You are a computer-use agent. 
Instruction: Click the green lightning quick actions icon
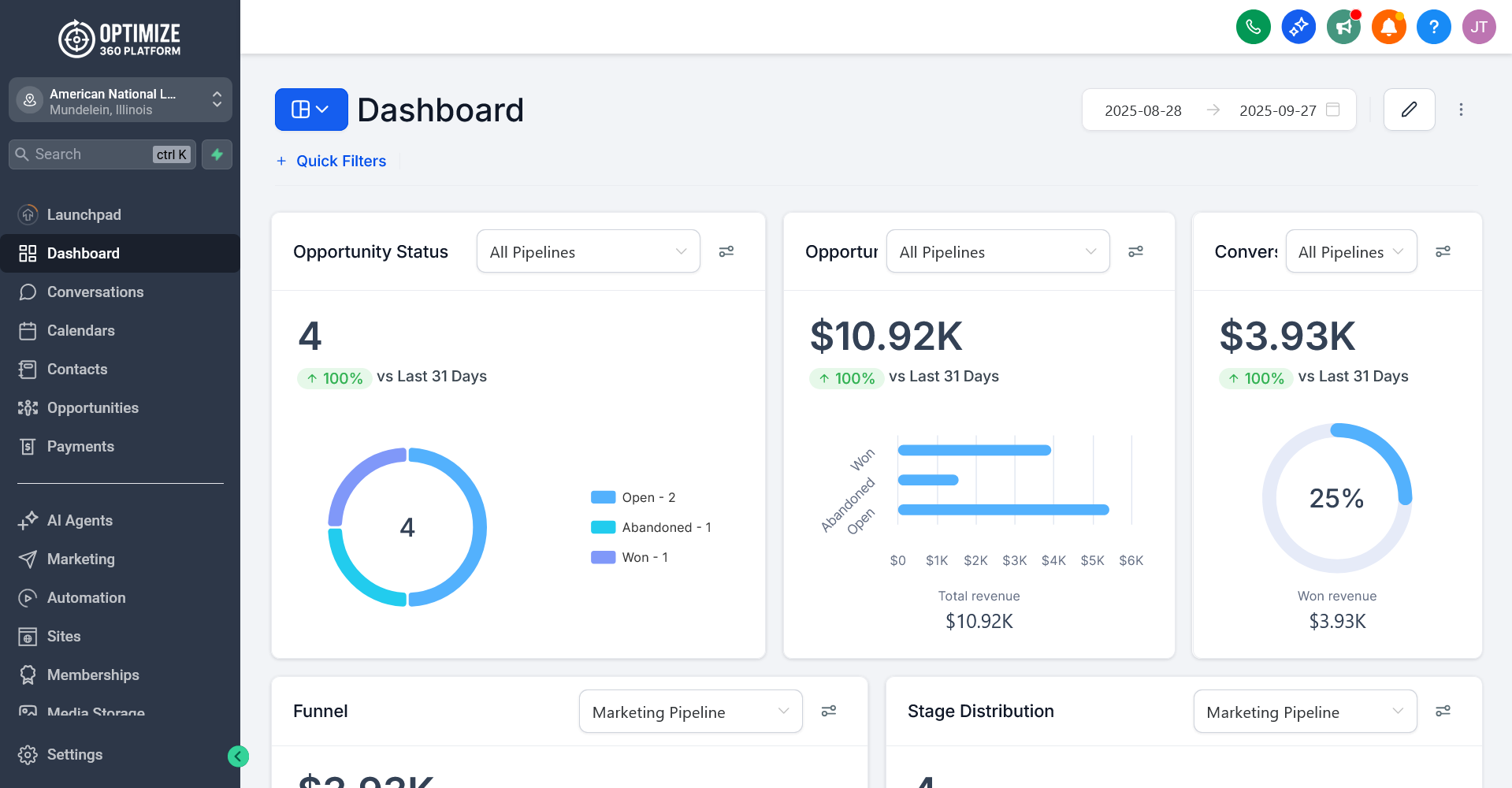(217, 154)
